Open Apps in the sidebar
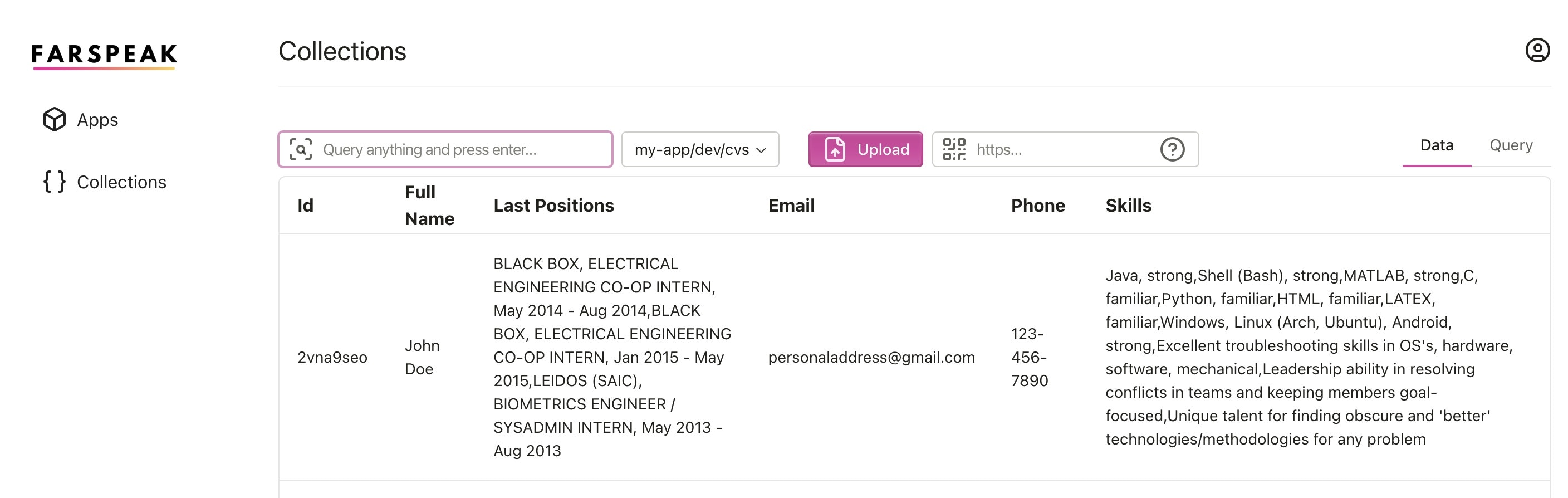Image resolution: width=1568 pixels, height=498 pixels. (97, 120)
